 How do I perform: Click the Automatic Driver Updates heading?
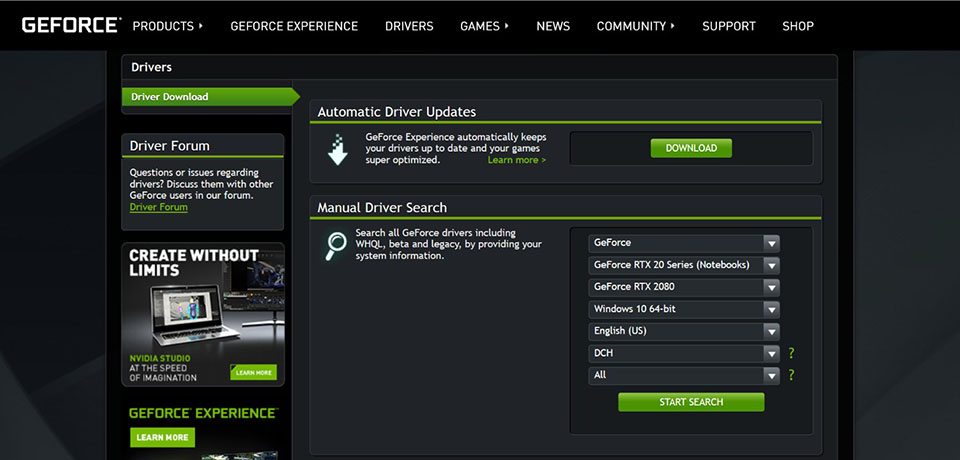click(x=397, y=112)
